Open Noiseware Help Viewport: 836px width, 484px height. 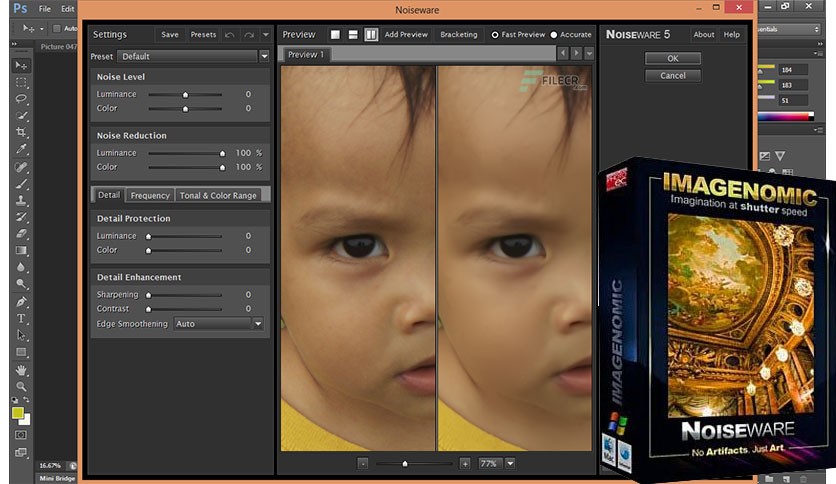pyautogui.click(x=732, y=35)
